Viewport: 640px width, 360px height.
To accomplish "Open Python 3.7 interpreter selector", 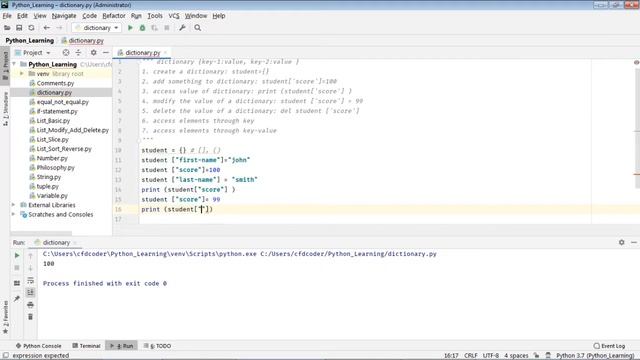I will [595, 356].
